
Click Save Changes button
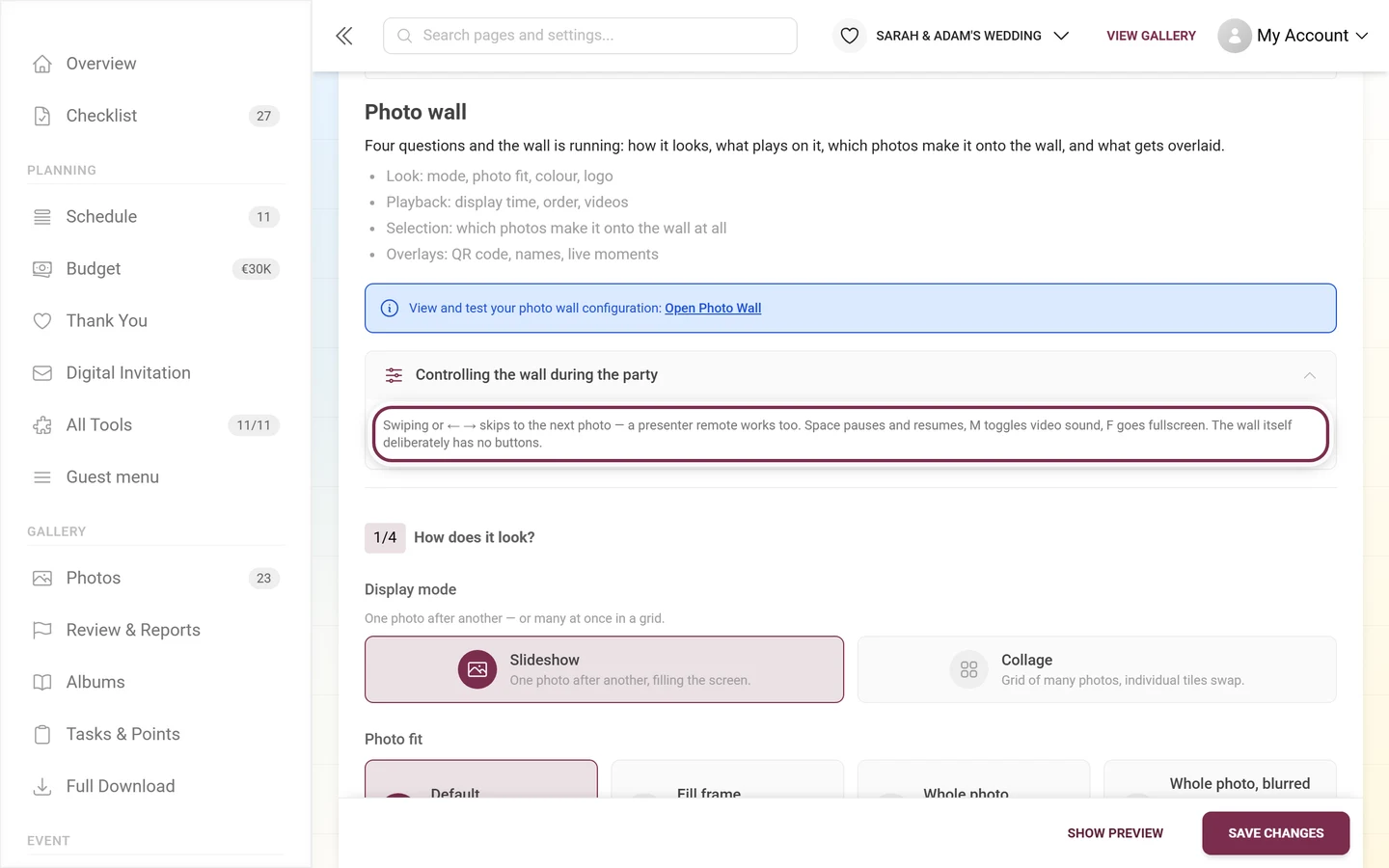[x=1275, y=833]
